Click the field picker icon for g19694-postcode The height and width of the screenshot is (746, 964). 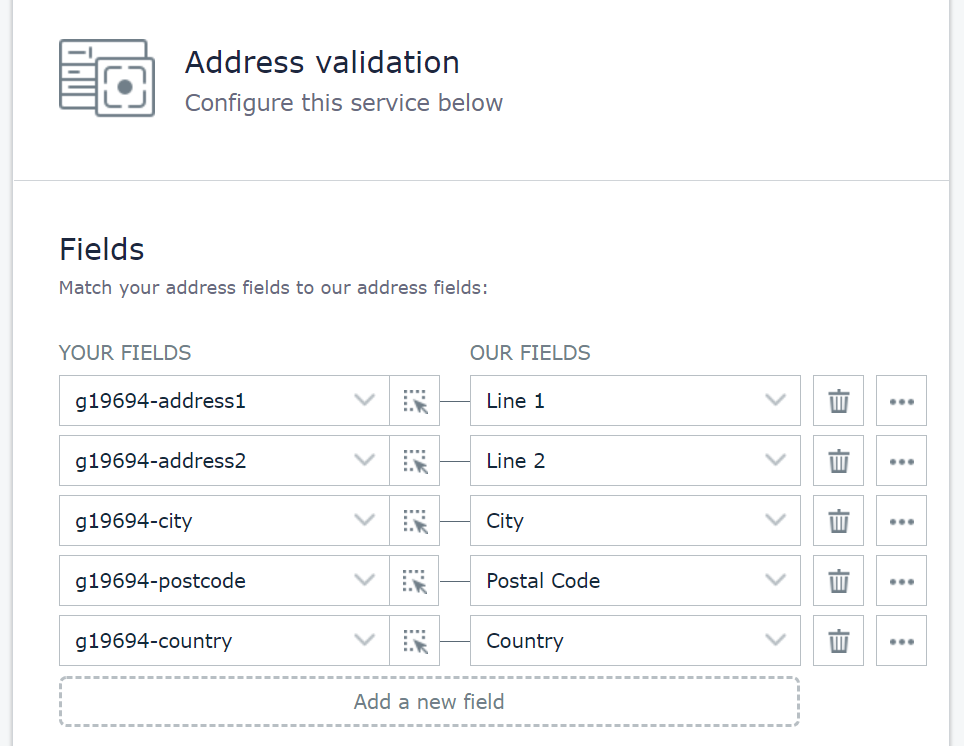click(x=415, y=581)
